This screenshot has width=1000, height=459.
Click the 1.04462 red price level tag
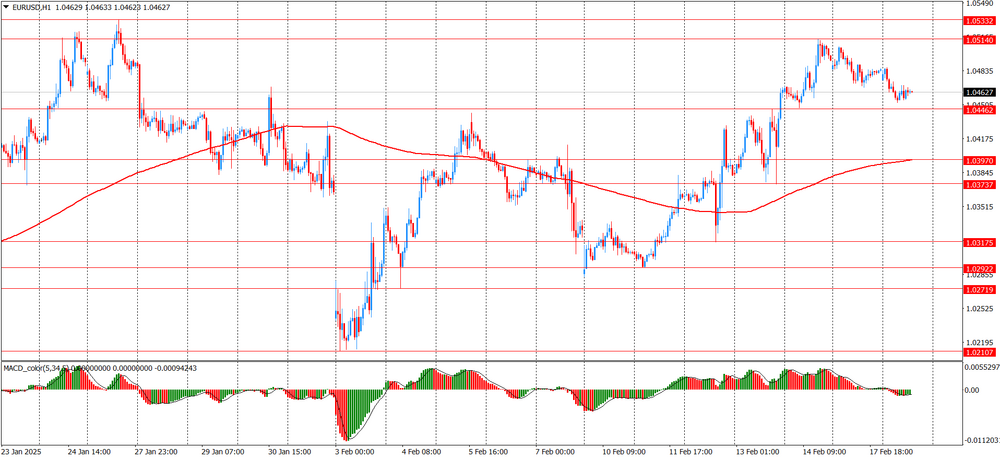point(979,109)
